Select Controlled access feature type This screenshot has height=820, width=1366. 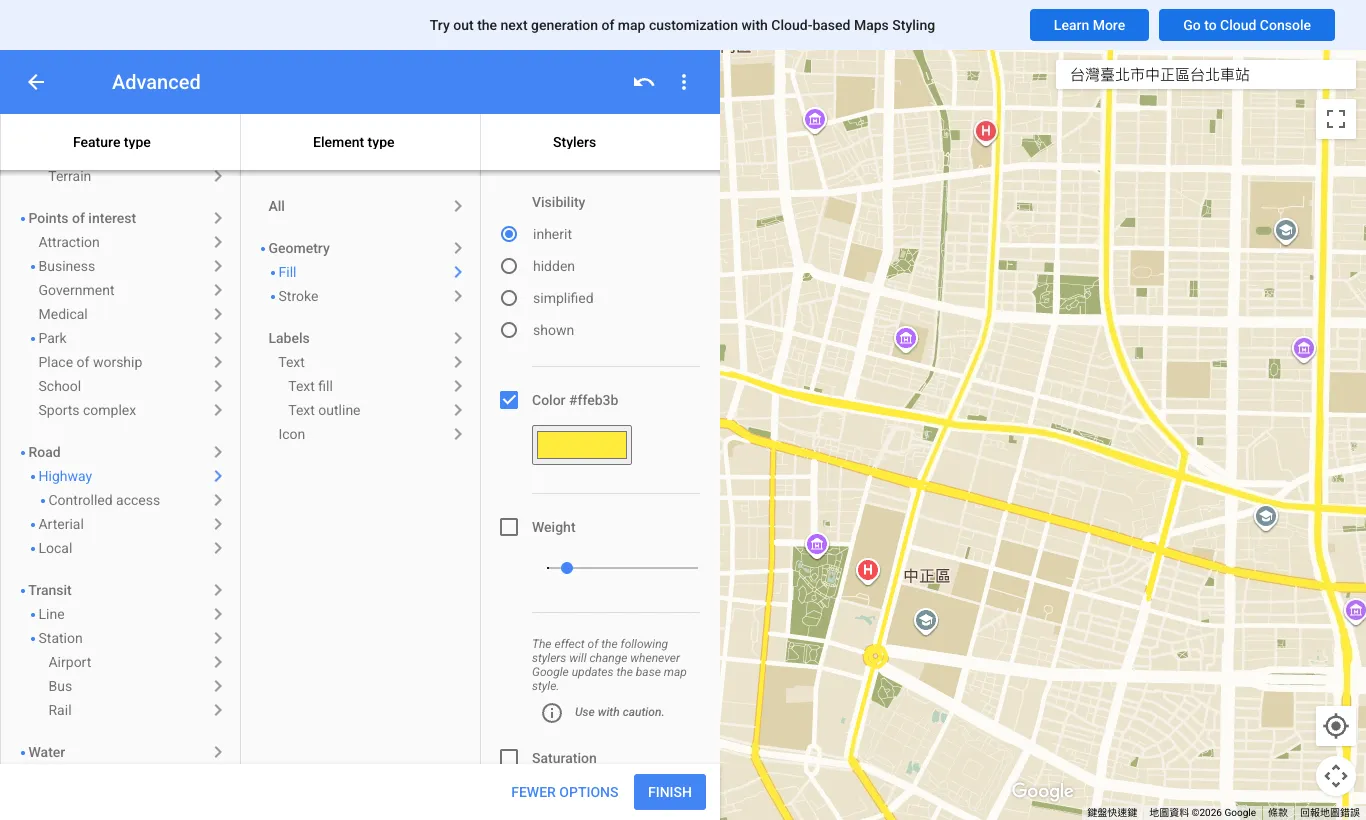(x=104, y=500)
